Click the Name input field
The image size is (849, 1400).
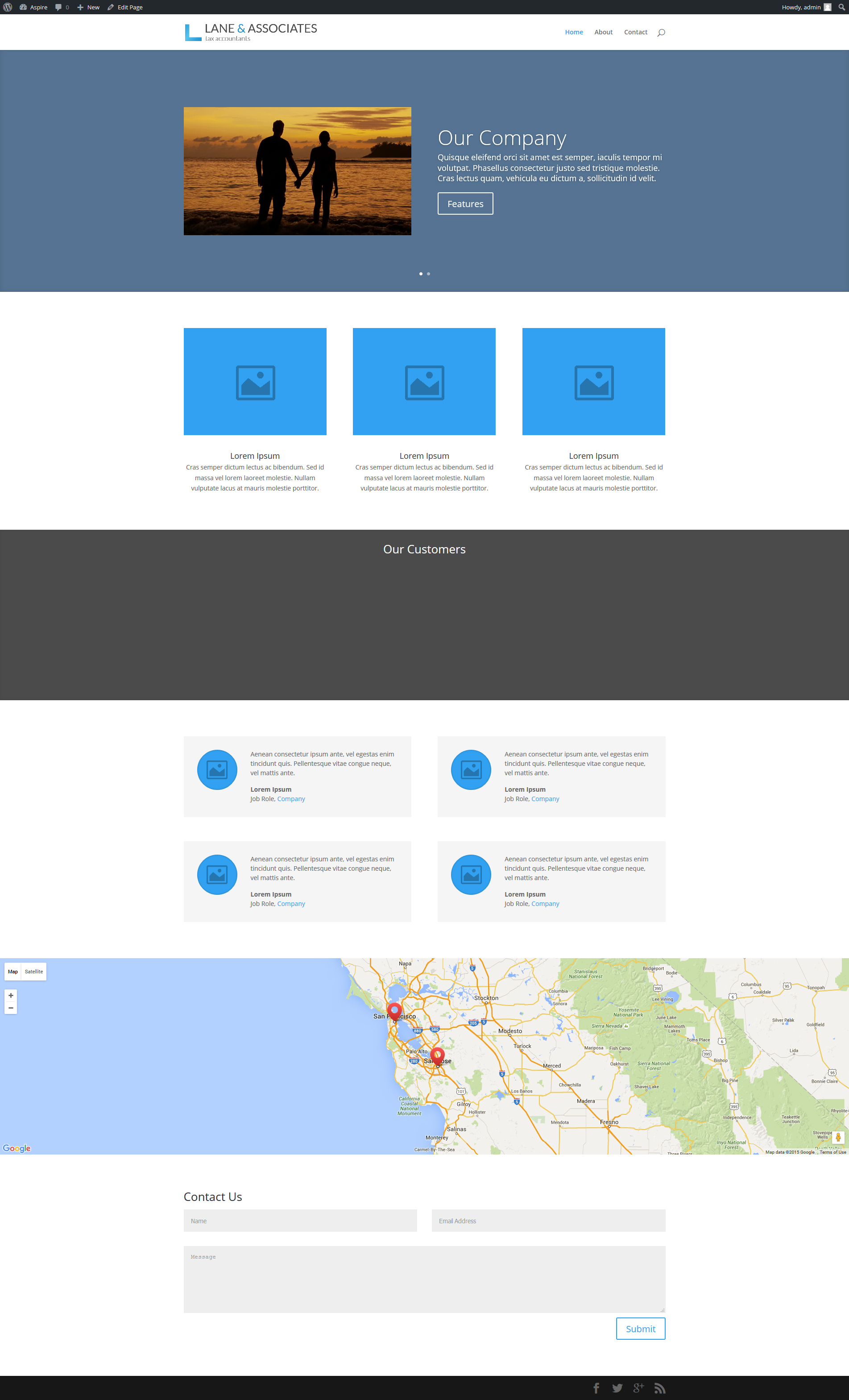tap(300, 1221)
